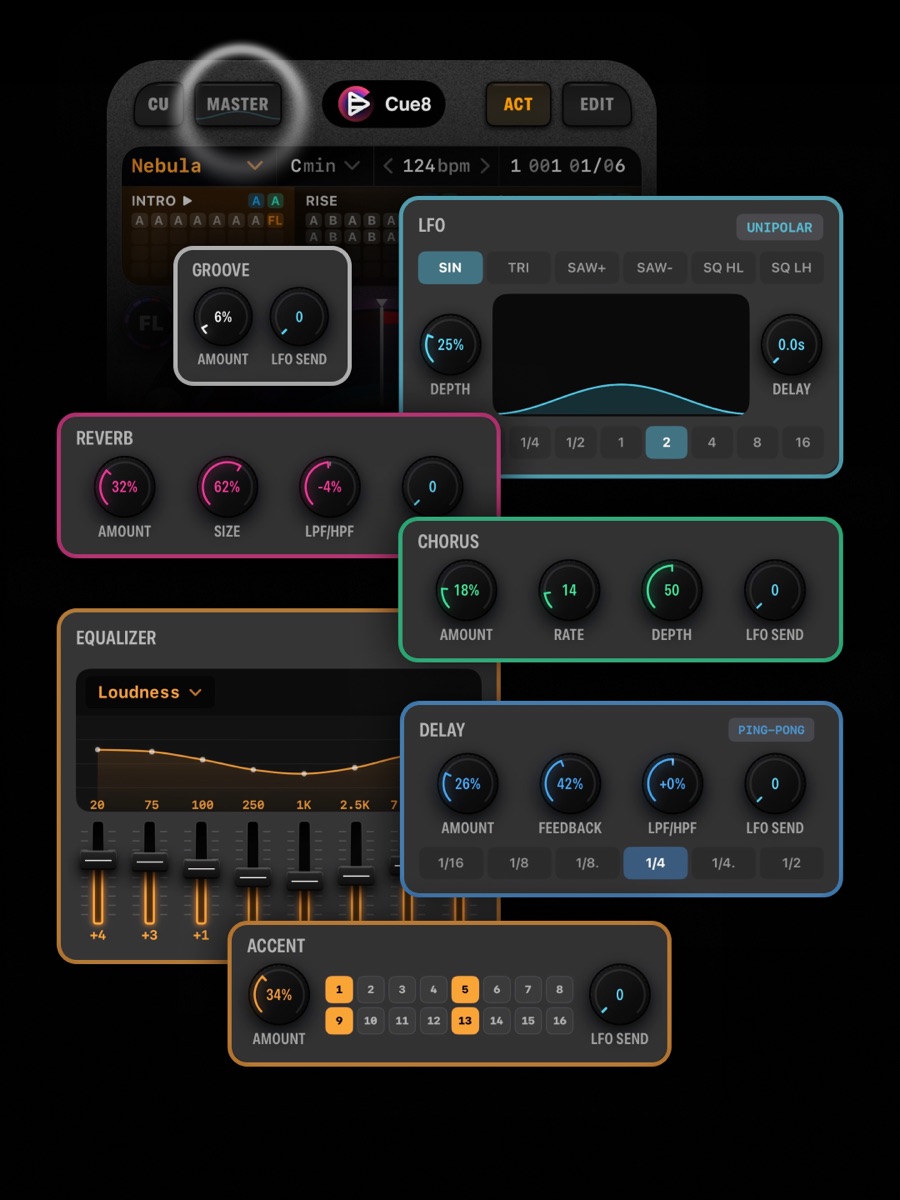Toggle accent step 9
The width and height of the screenshot is (900, 1200).
[339, 1021]
